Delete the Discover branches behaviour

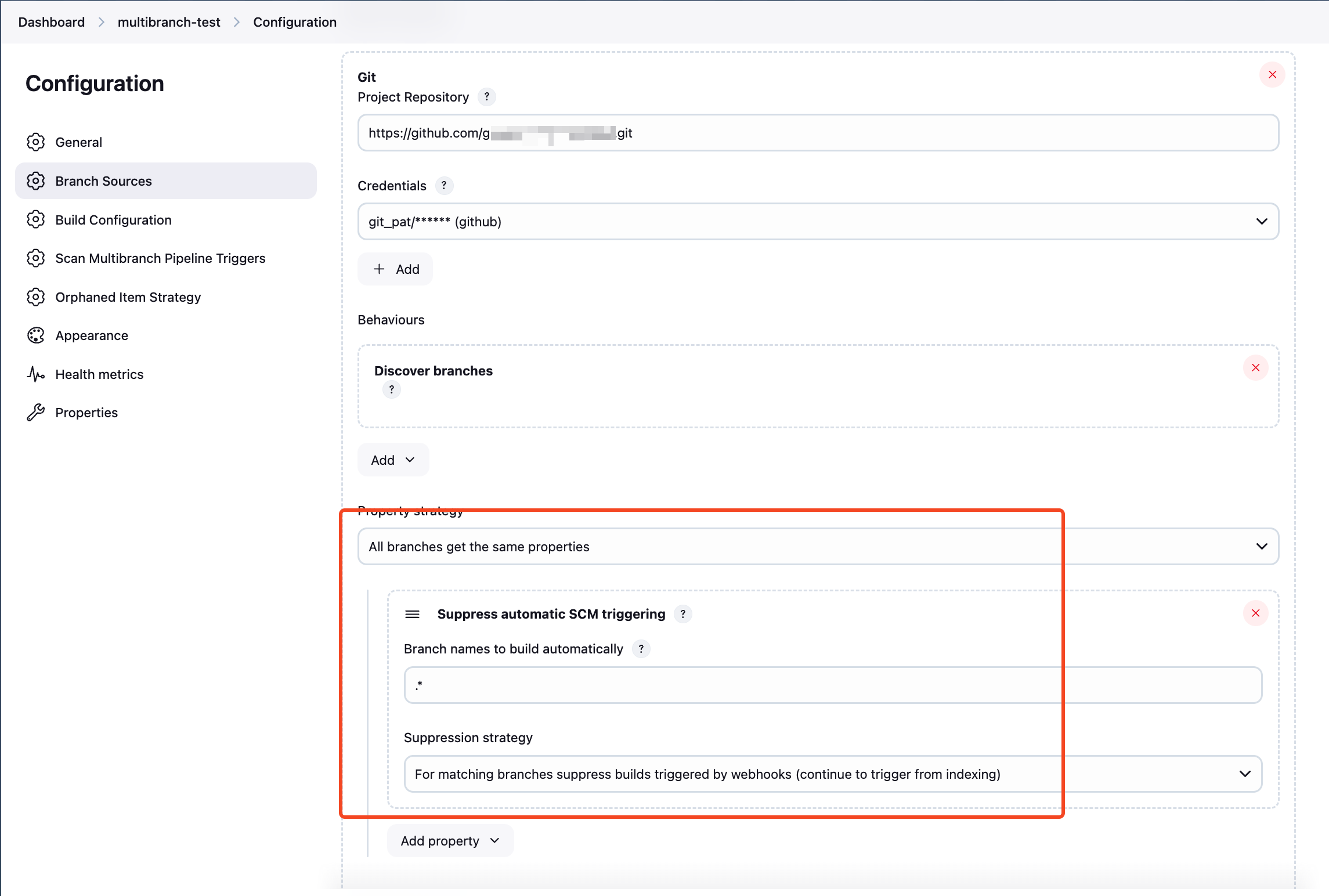[x=1255, y=368]
